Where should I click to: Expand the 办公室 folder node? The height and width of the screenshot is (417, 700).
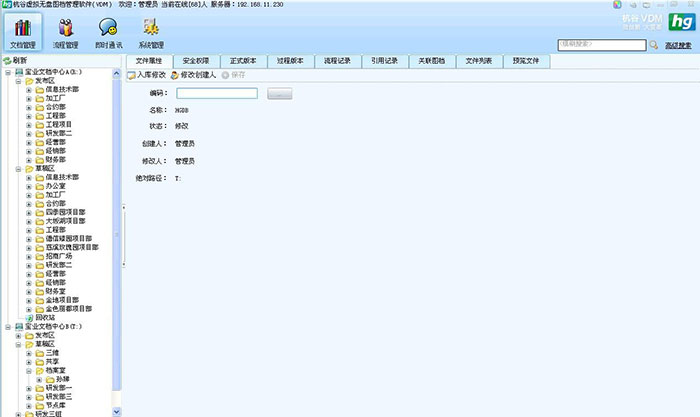(x=29, y=186)
